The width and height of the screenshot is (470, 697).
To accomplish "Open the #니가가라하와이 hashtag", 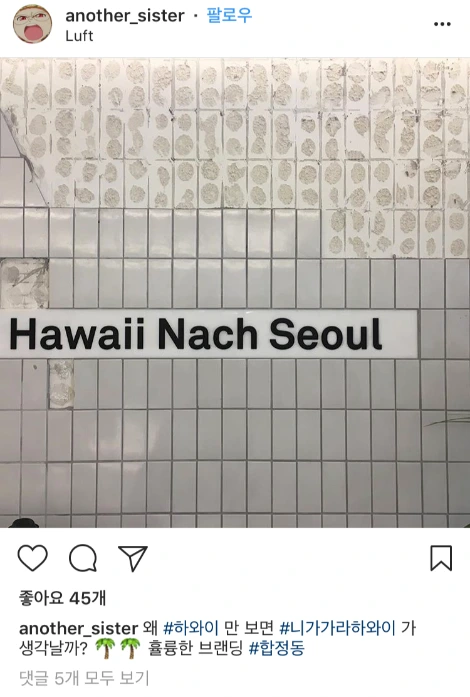I will coord(337,628).
